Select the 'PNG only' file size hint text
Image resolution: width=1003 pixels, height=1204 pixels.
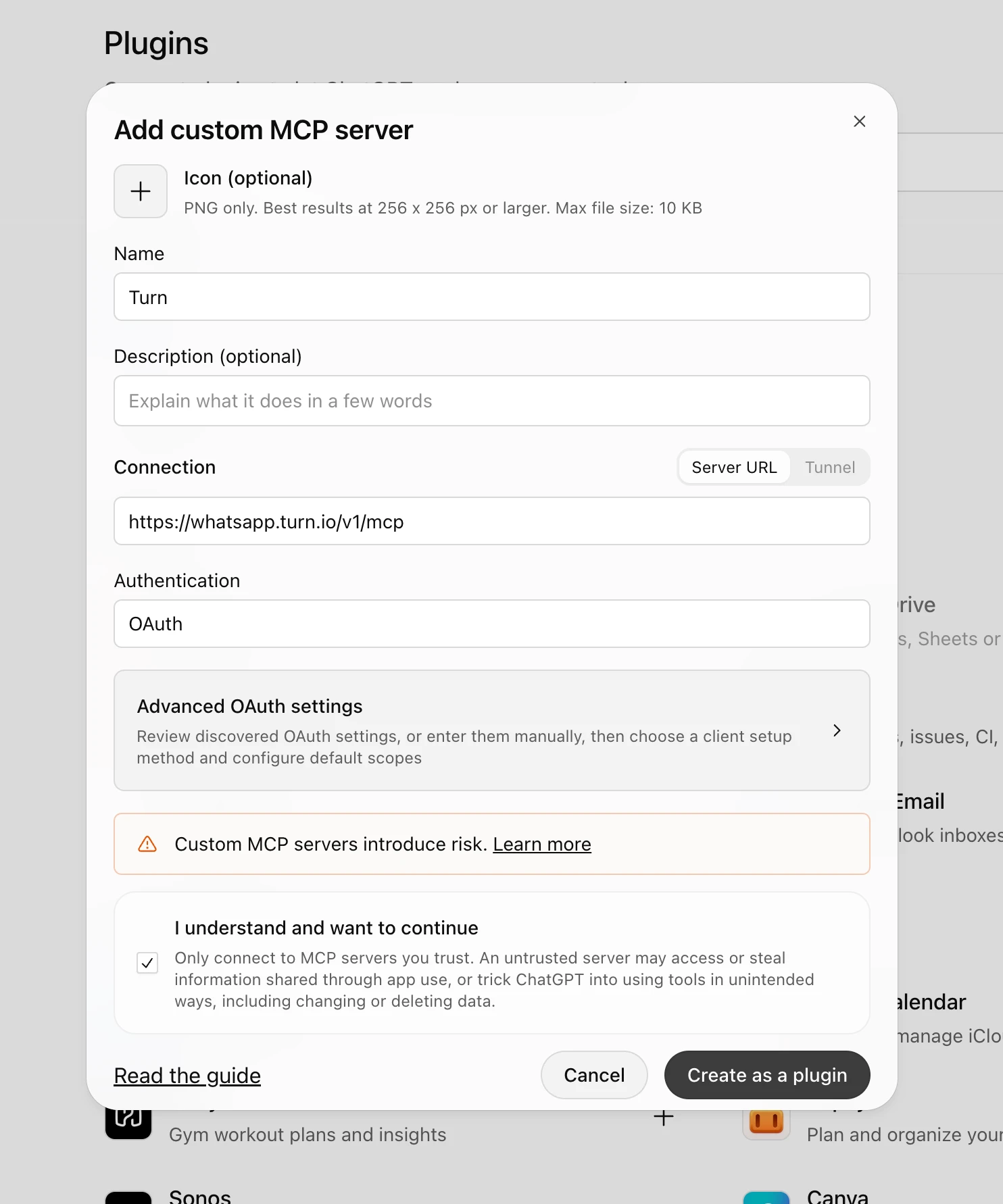443,208
